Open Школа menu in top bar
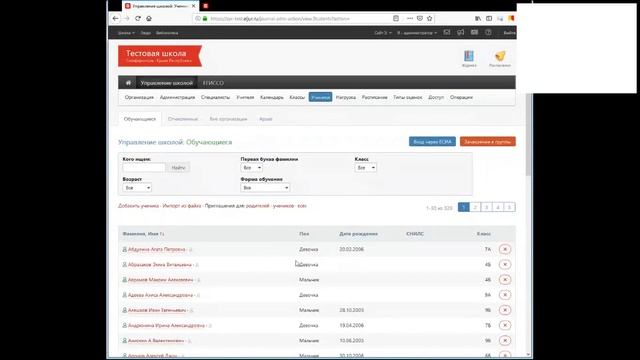This screenshot has height=360, width=640. click(126, 33)
